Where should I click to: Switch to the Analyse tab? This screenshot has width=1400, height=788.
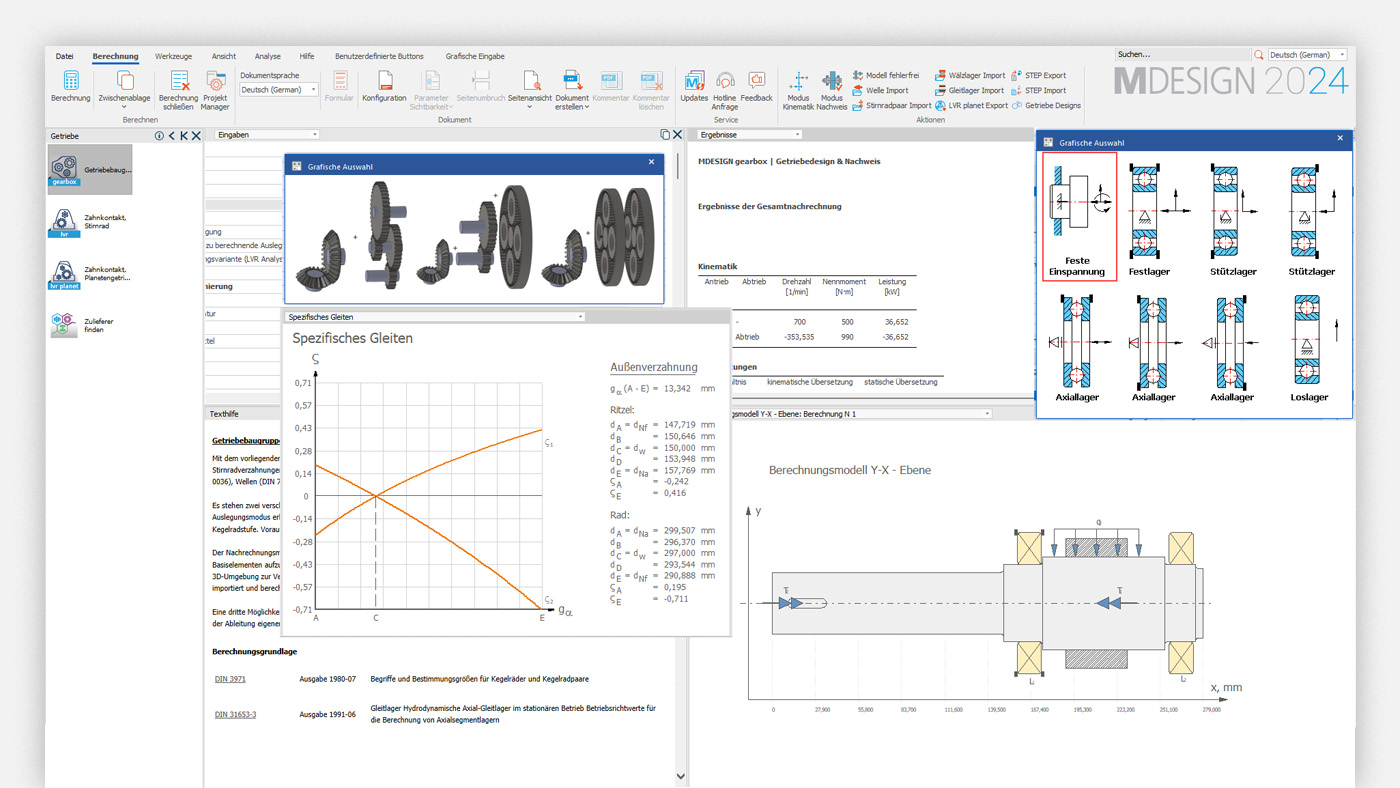[x=268, y=56]
